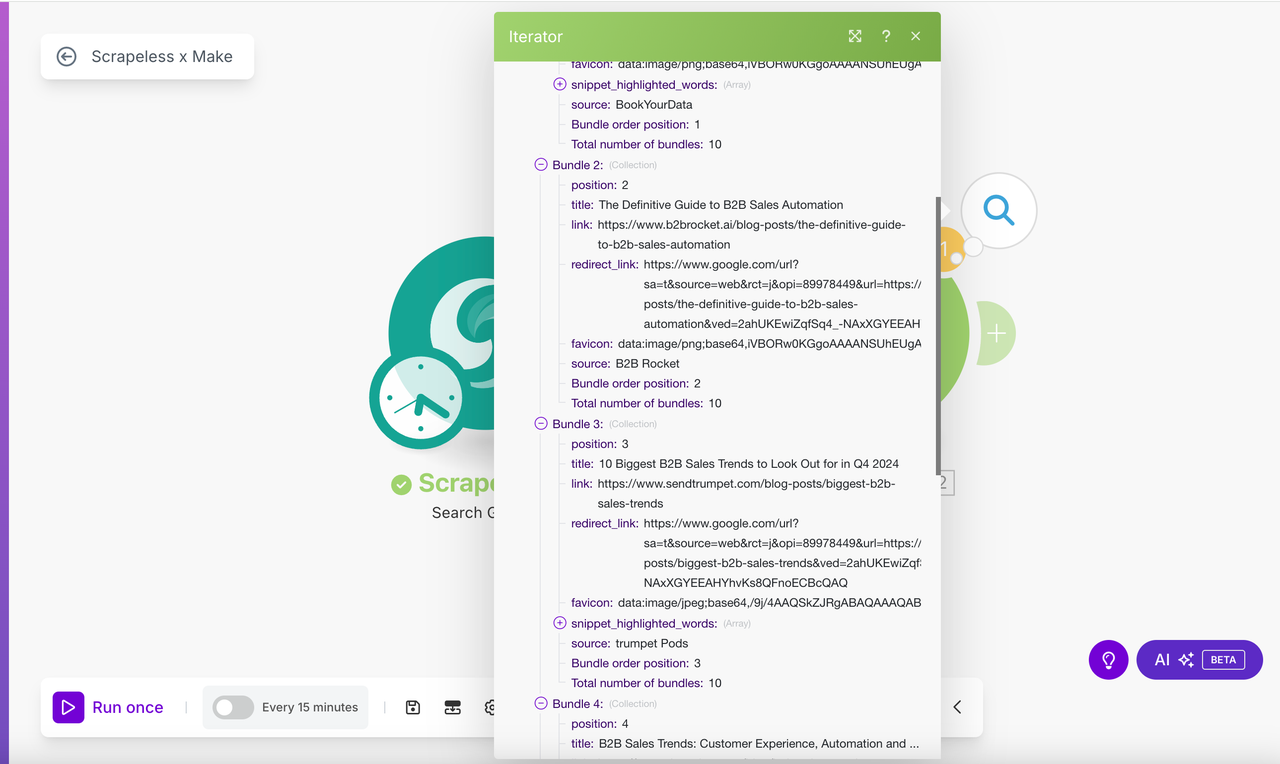This screenshot has width=1280, height=764.
Task: Close the Iterator panel
Action: pyautogui.click(x=916, y=36)
